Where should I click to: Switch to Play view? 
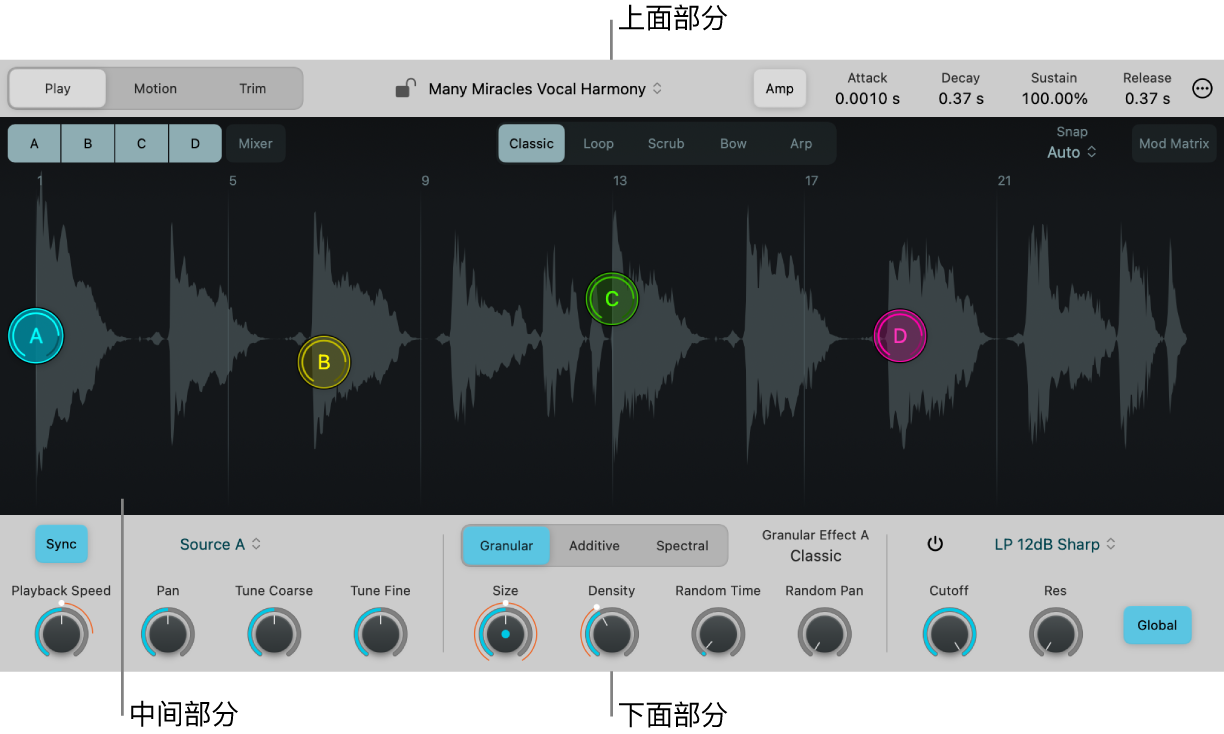pos(58,88)
